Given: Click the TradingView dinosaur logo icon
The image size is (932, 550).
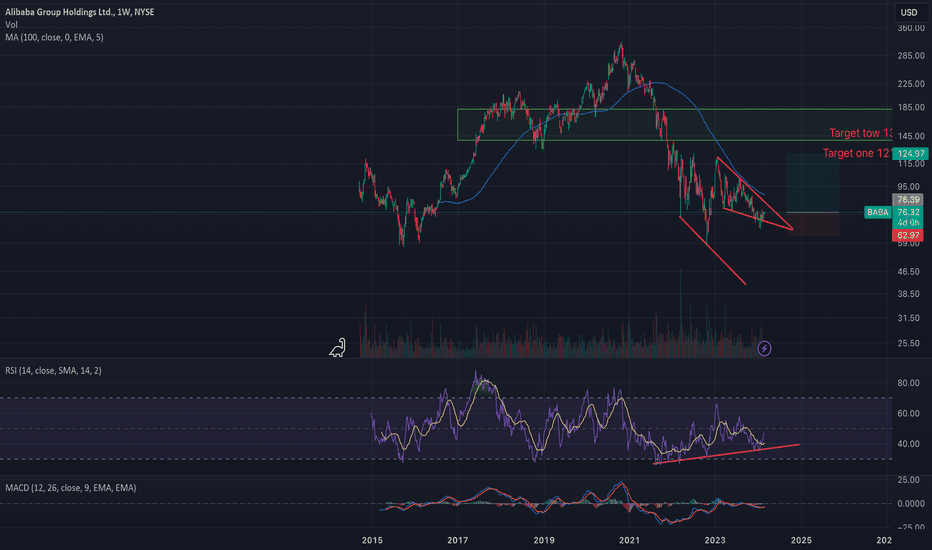Looking at the screenshot, I should [338, 348].
